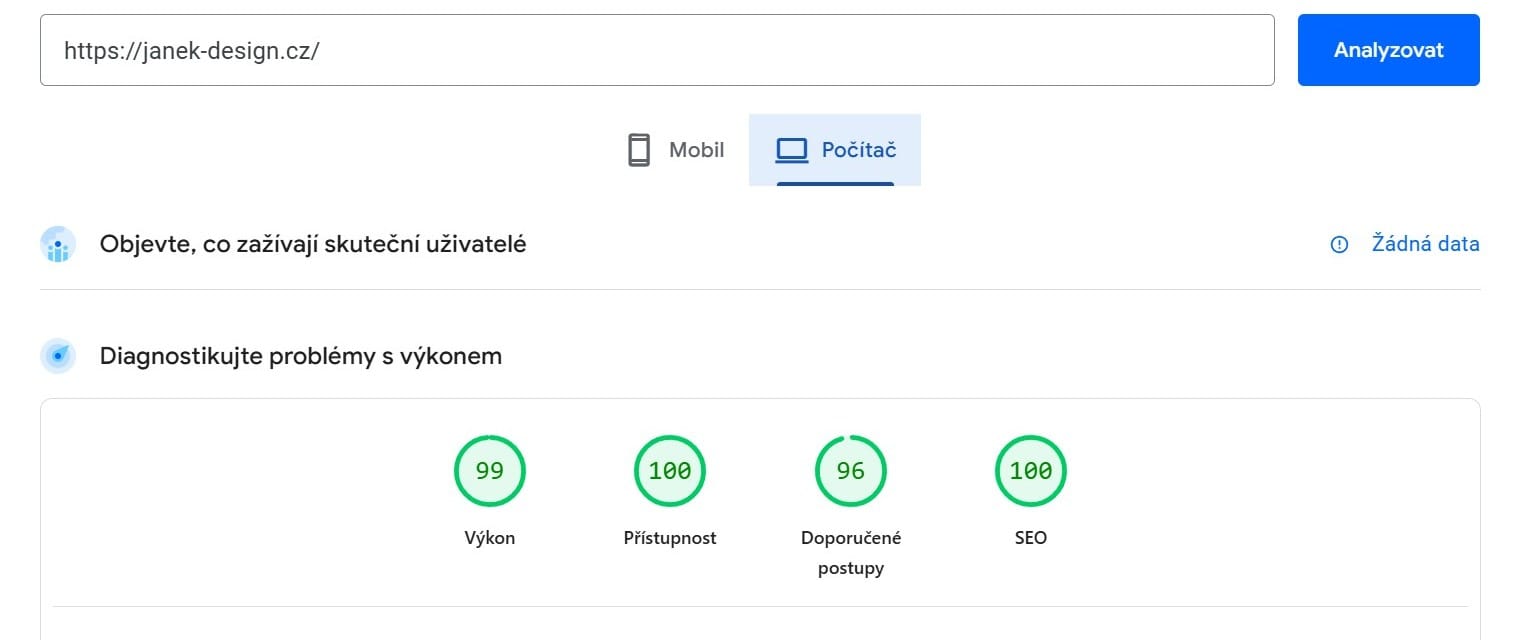
Task: Open the Doporučené postupy score gauge 96
Action: (x=850, y=471)
